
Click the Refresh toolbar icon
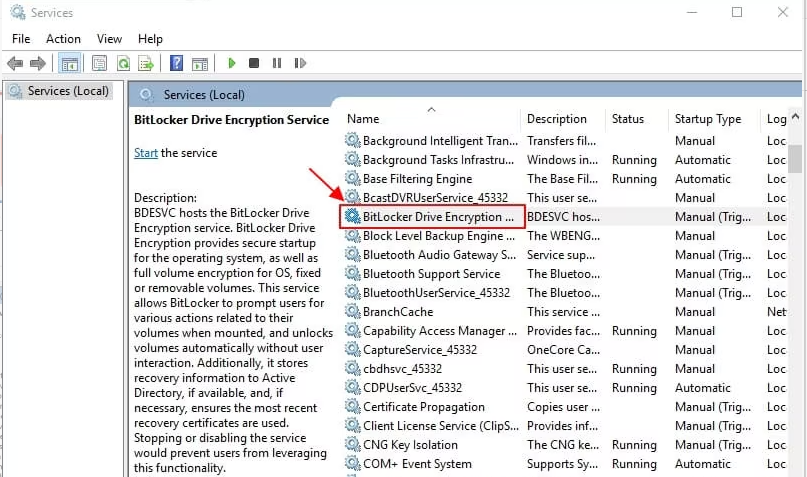pyautogui.click(x=123, y=63)
